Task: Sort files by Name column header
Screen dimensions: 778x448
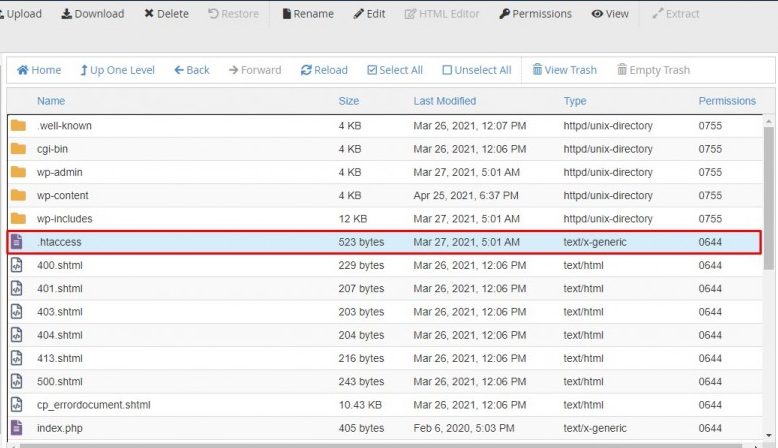Action: tap(51, 101)
